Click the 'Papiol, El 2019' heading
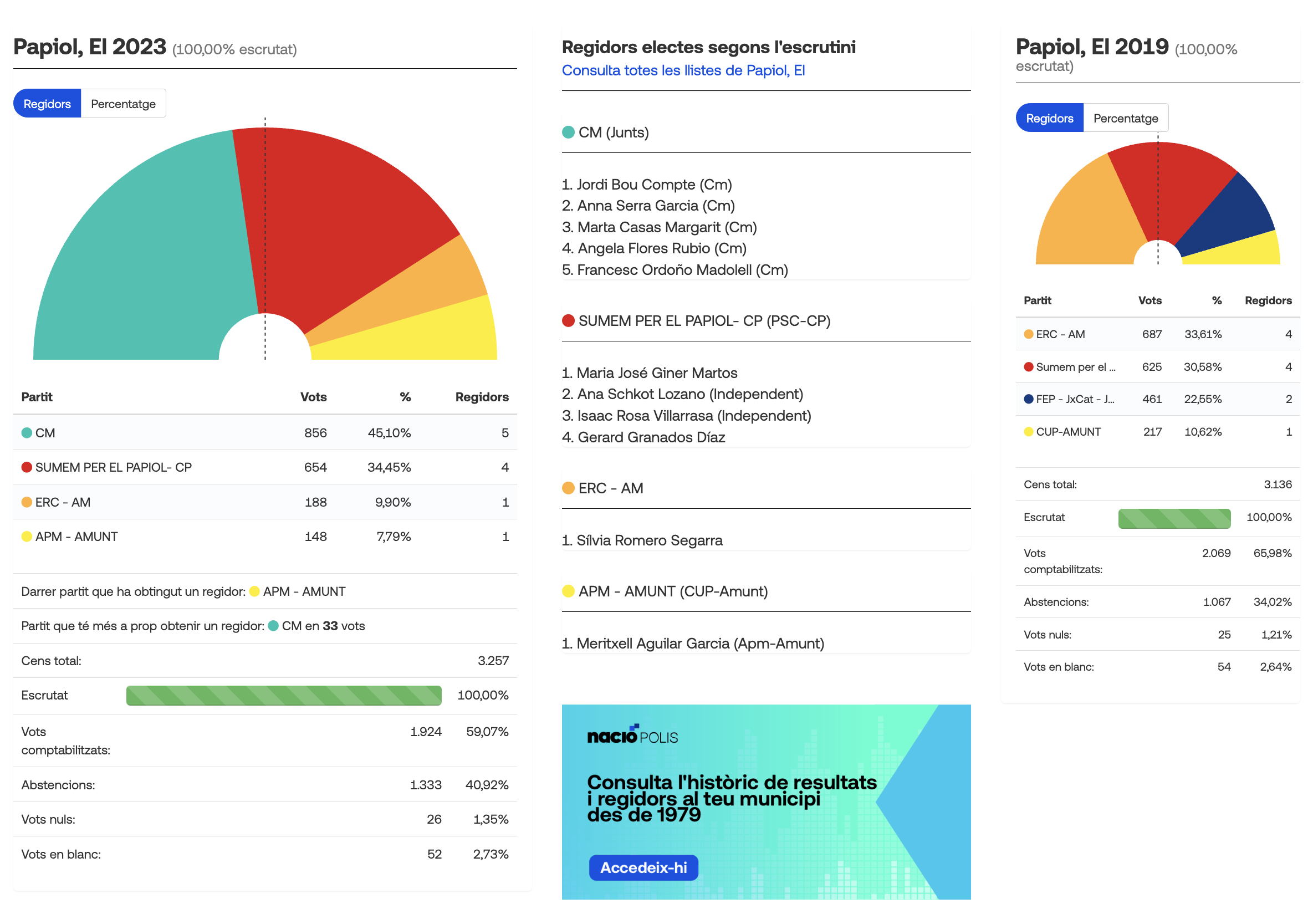Viewport: 1313px width, 924px height. coord(1092,47)
